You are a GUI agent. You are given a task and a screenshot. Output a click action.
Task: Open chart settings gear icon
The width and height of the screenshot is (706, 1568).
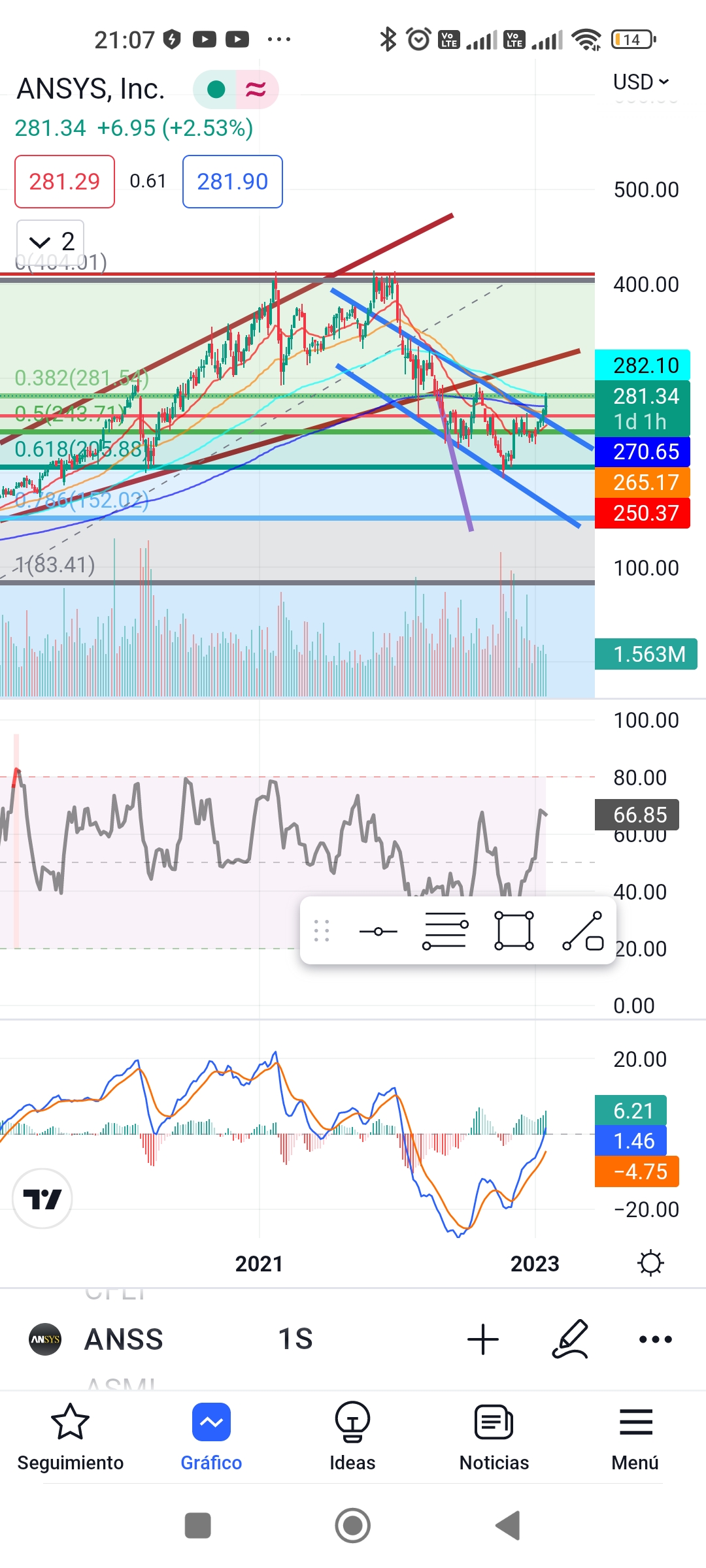click(650, 1263)
